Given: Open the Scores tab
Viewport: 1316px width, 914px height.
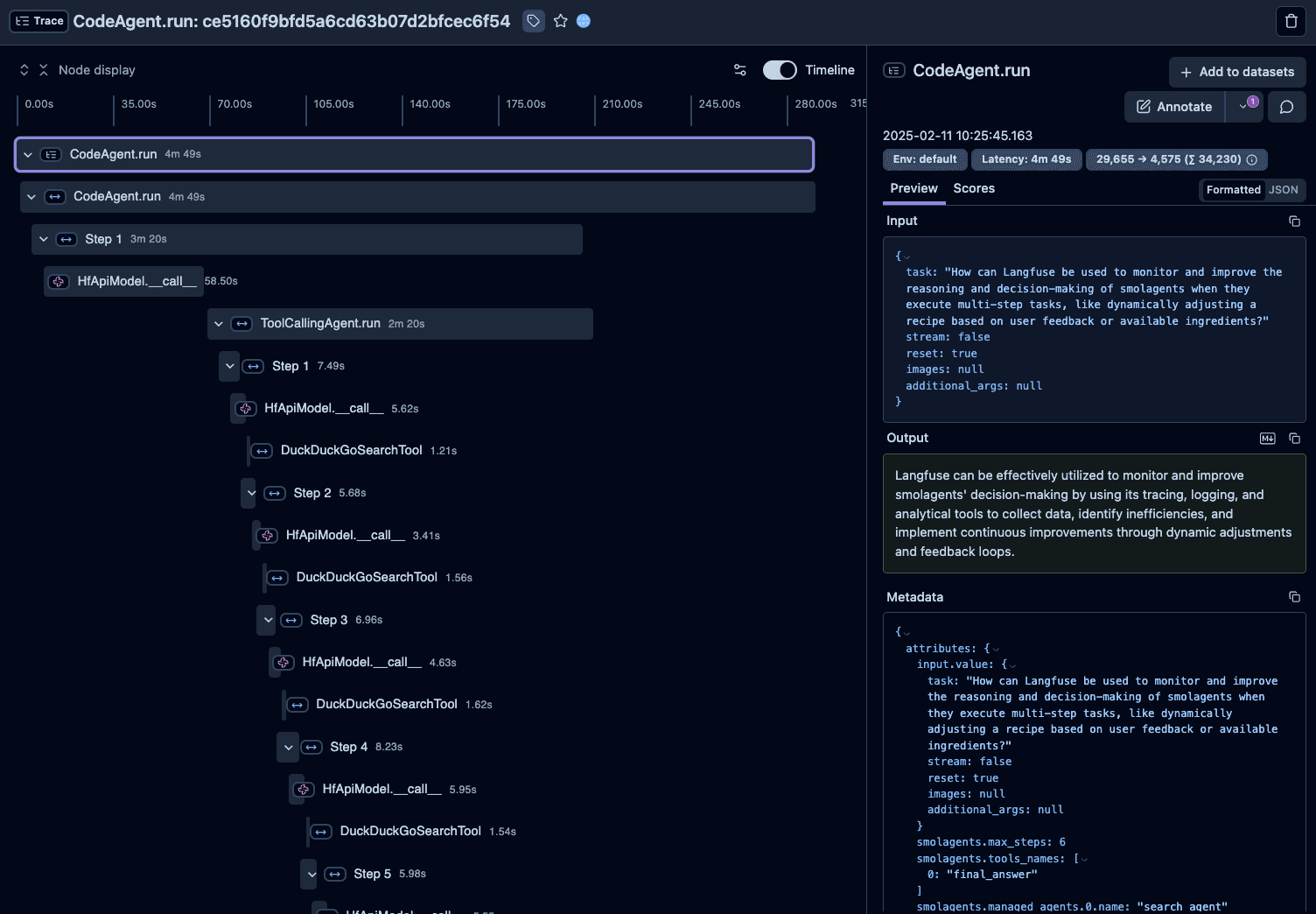Looking at the screenshot, I should (x=974, y=188).
